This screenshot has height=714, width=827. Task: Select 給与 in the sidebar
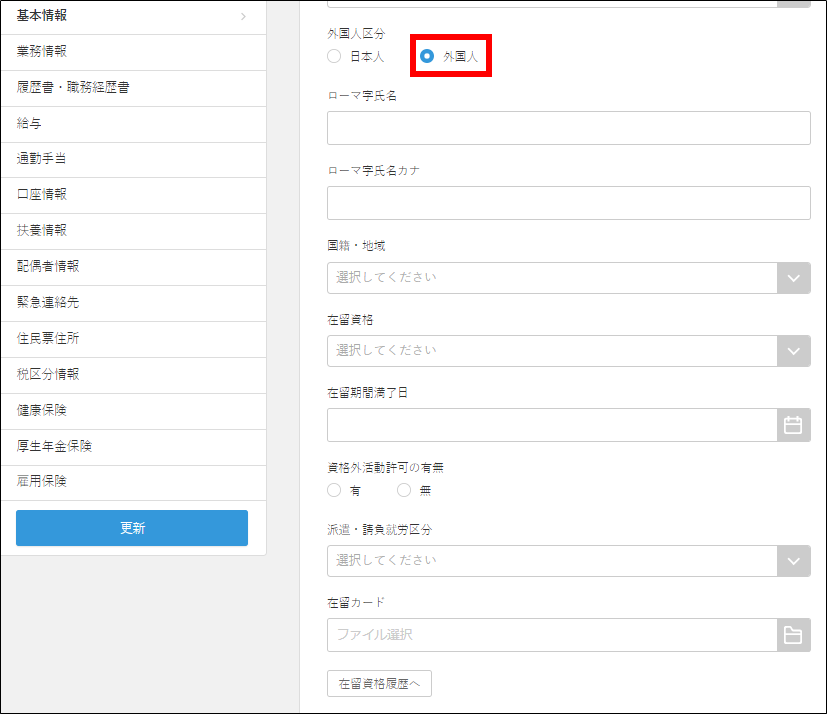[x=133, y=123]
